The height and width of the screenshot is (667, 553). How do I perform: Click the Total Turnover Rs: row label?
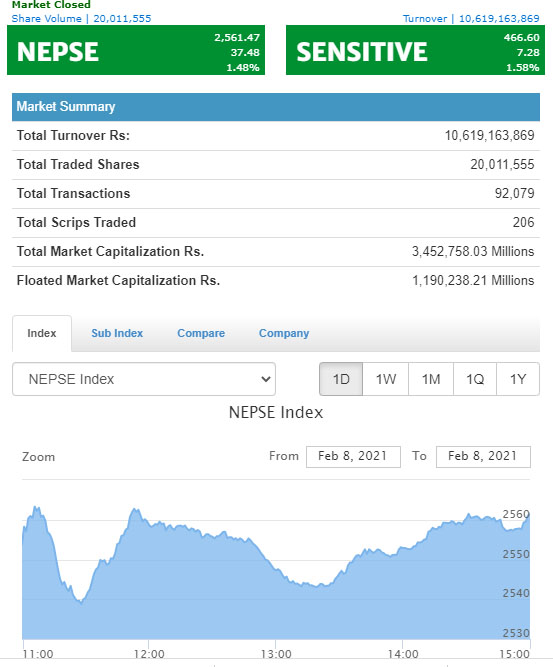click(73, 135)
